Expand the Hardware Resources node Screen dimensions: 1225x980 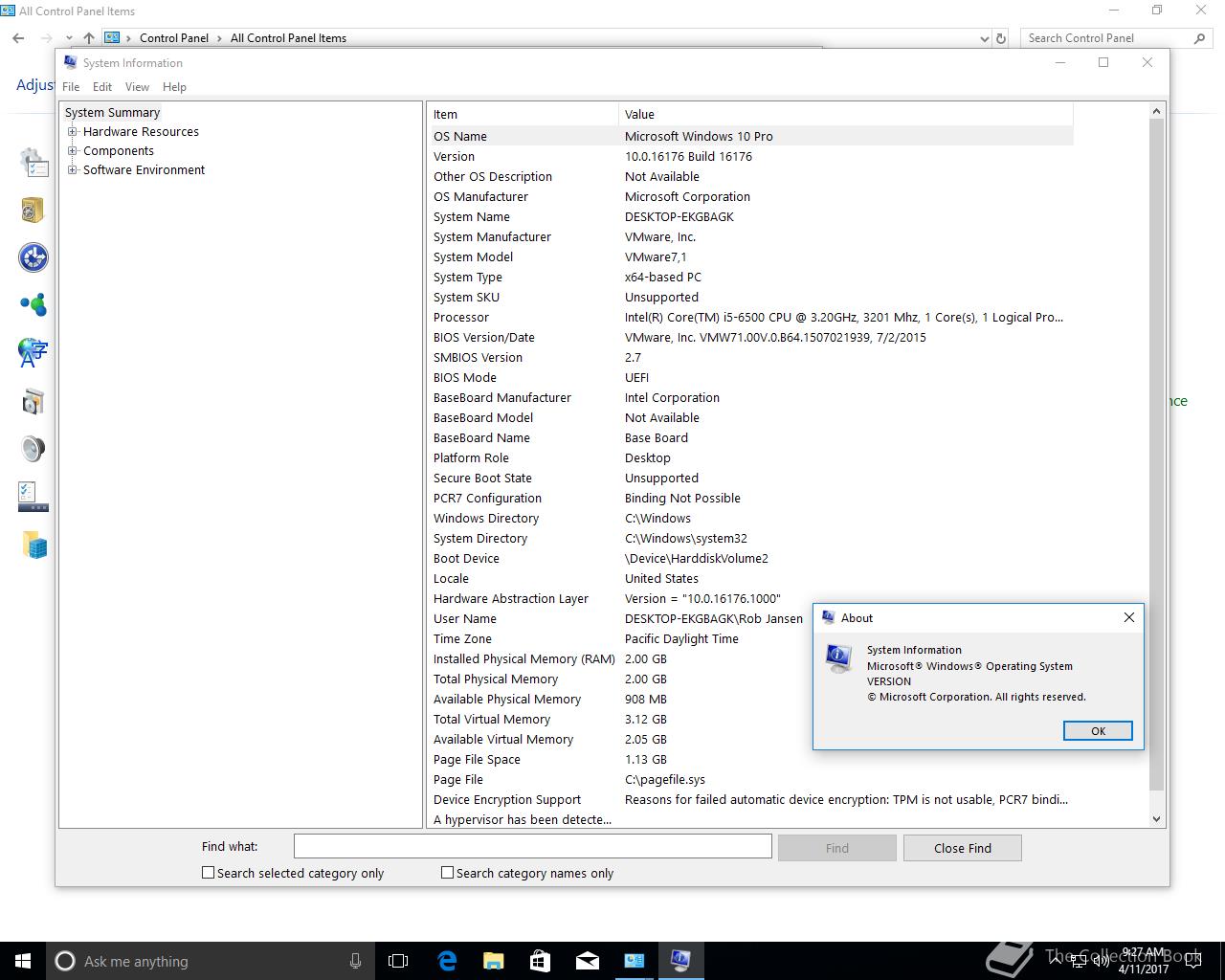tap(72, 132)
